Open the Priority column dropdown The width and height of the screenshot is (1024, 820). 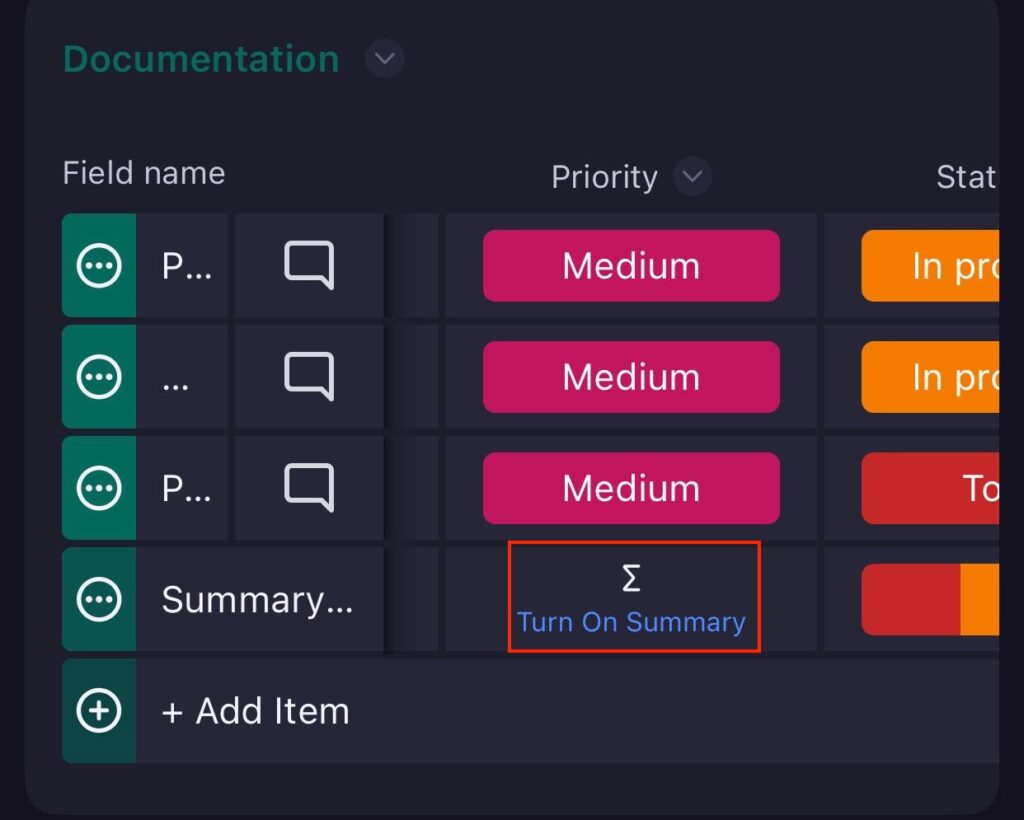[x=690, y=177]
